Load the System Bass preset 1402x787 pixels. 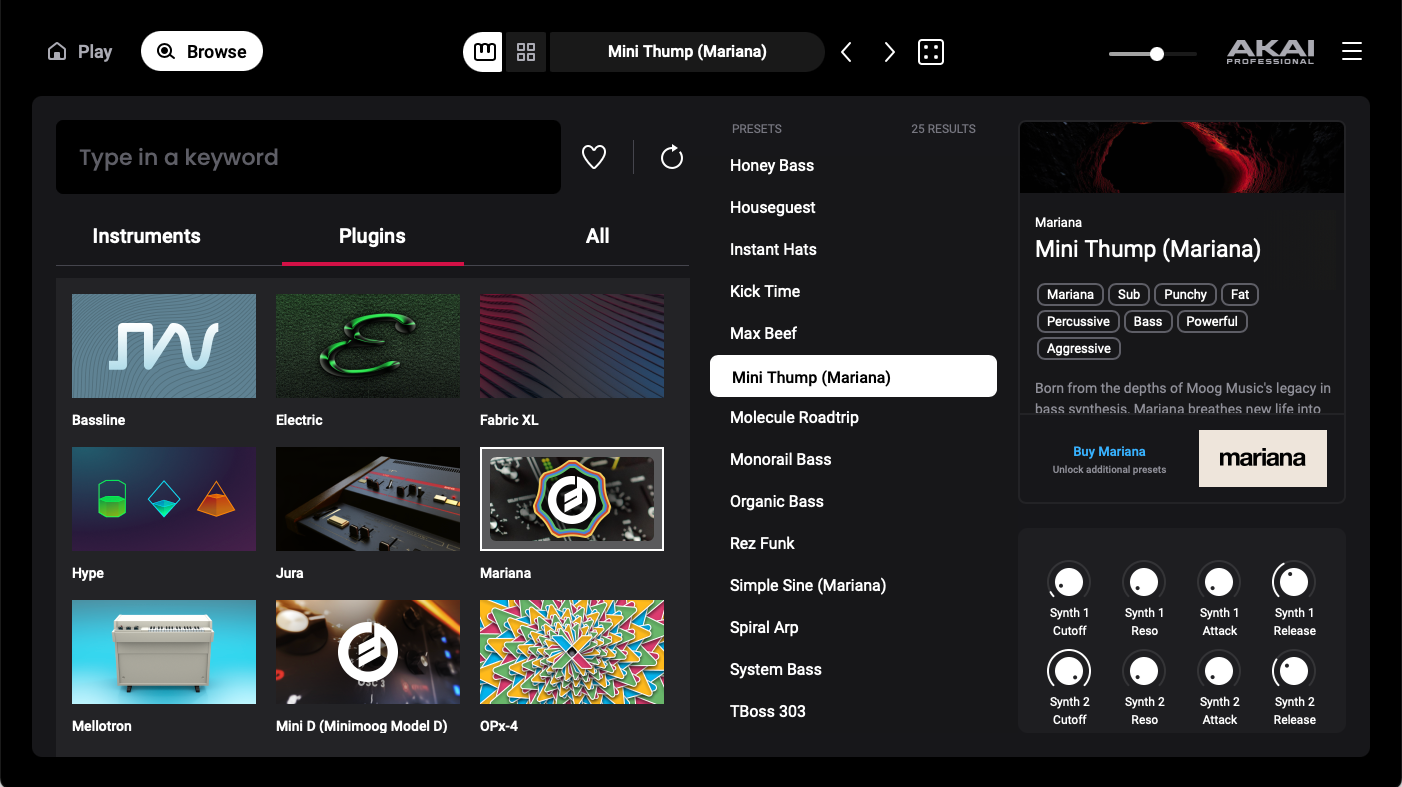(776, 669)
